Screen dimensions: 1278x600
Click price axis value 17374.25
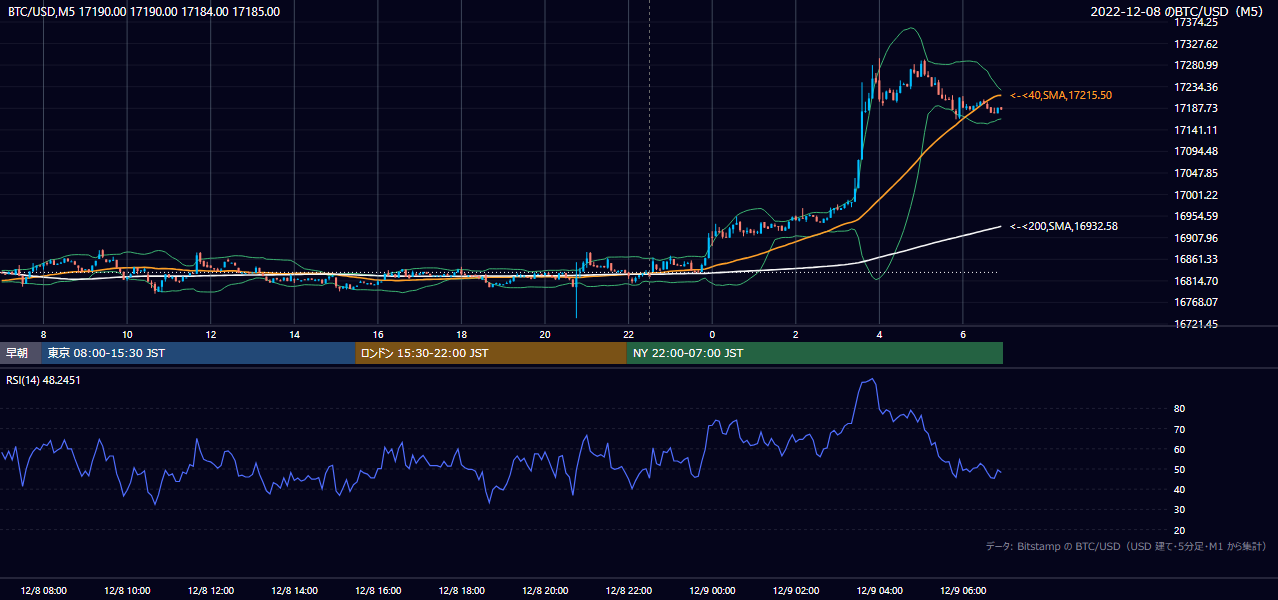(1195, 22)
